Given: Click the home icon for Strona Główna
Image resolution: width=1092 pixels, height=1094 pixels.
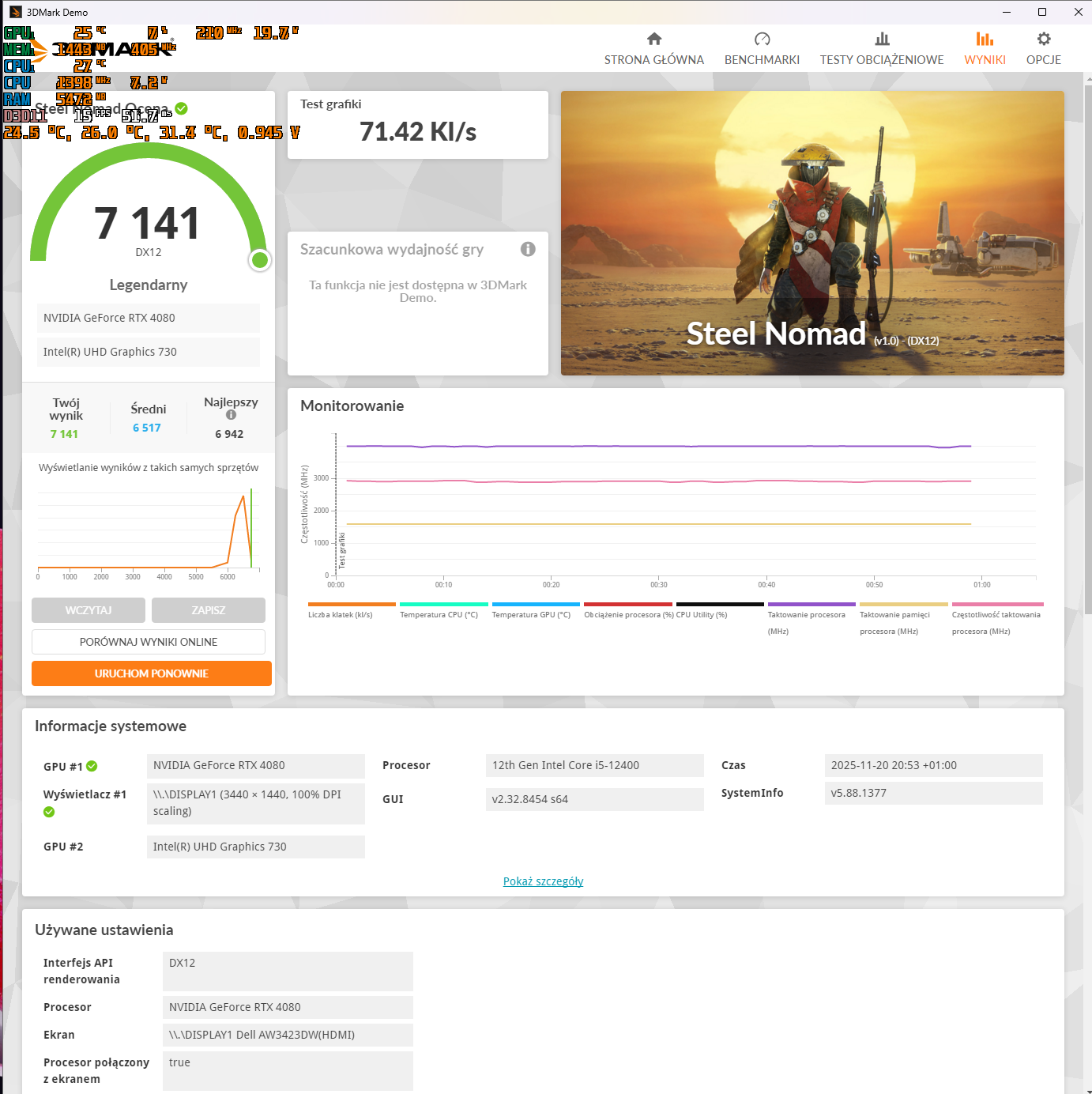Looking at the screenshot, I should click(x=653, y=39).
